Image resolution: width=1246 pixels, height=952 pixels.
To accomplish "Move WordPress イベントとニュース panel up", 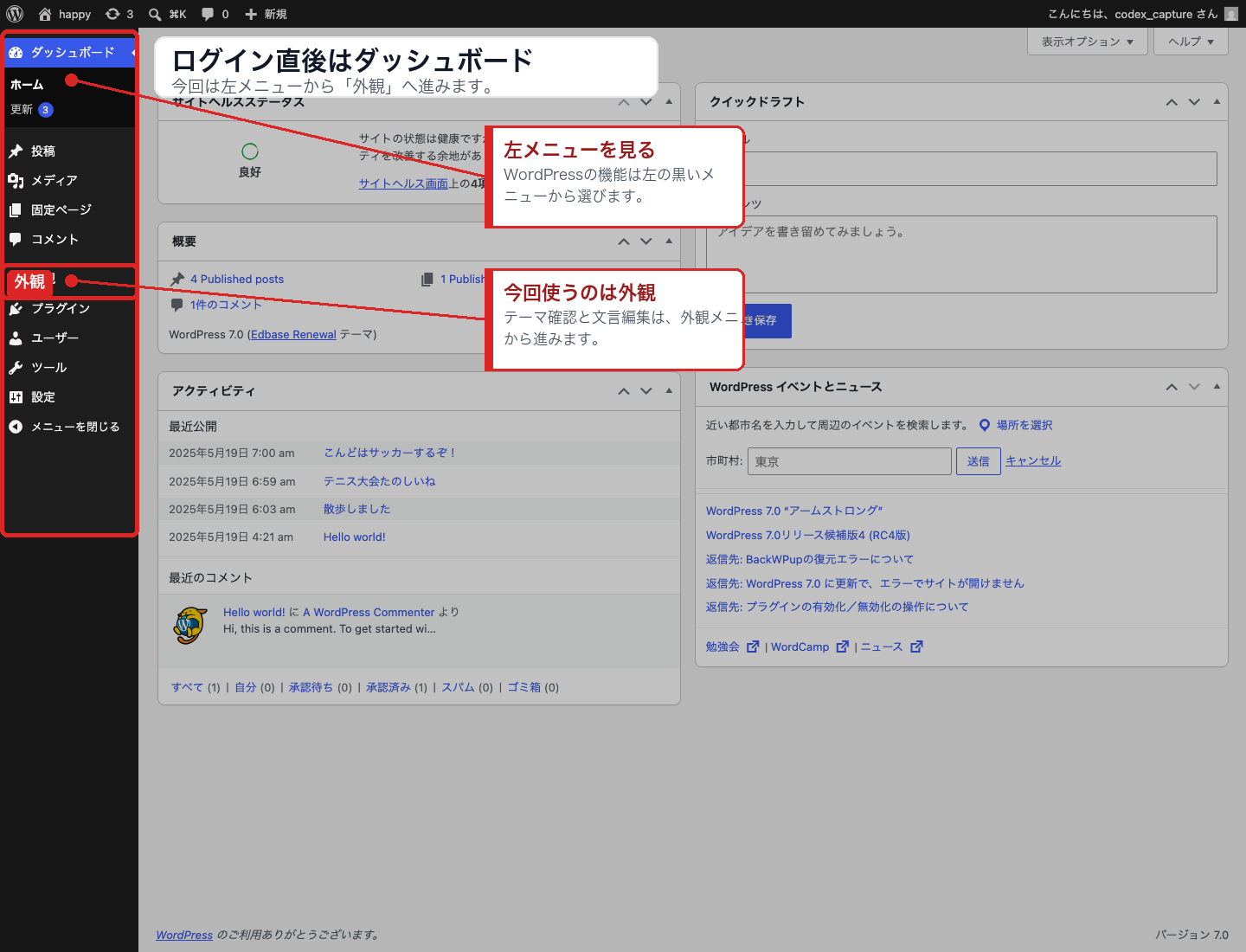I will (1172, 387).
